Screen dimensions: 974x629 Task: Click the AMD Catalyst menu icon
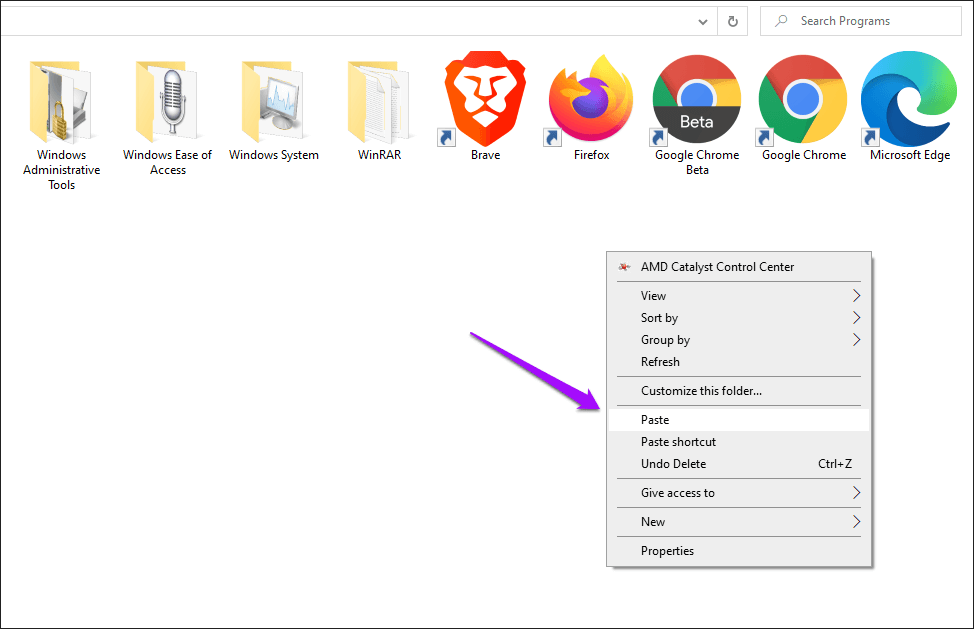[624, 267]
